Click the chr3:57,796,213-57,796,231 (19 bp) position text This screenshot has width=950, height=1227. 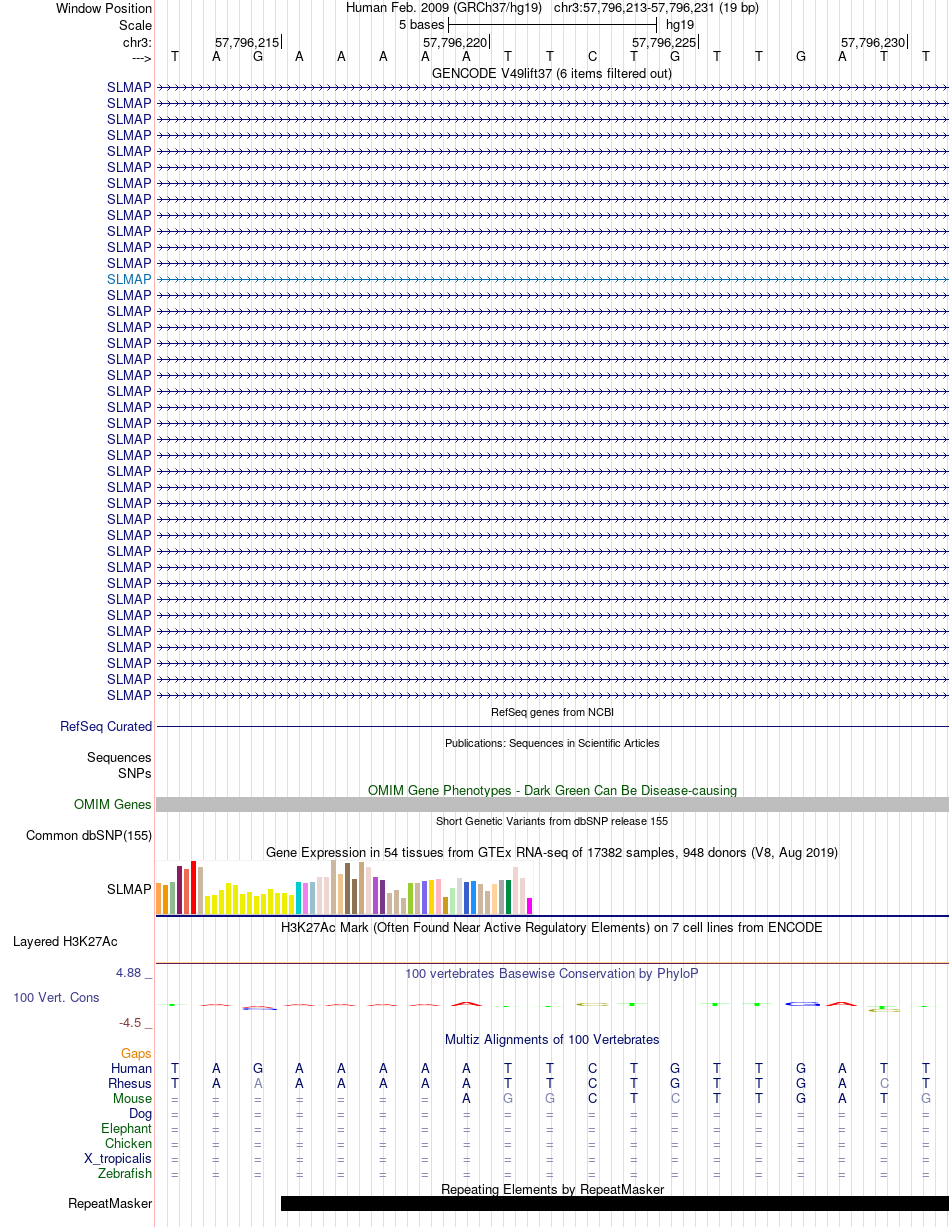pyautogui.click(x=656, y=8)
